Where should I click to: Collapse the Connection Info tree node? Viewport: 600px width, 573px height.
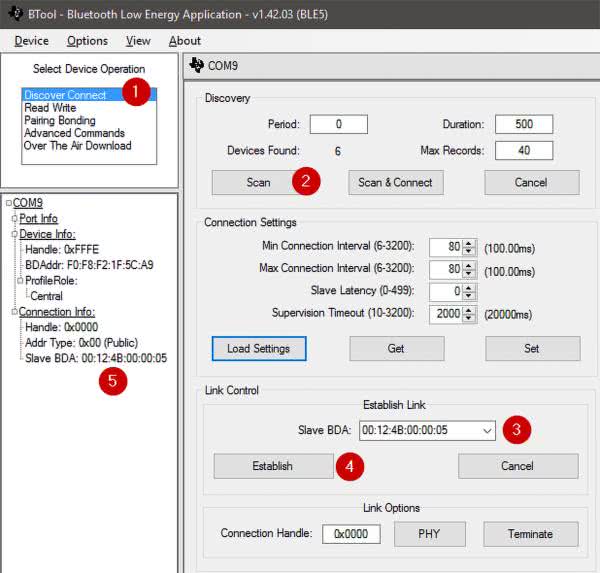(x=15, y=312)
